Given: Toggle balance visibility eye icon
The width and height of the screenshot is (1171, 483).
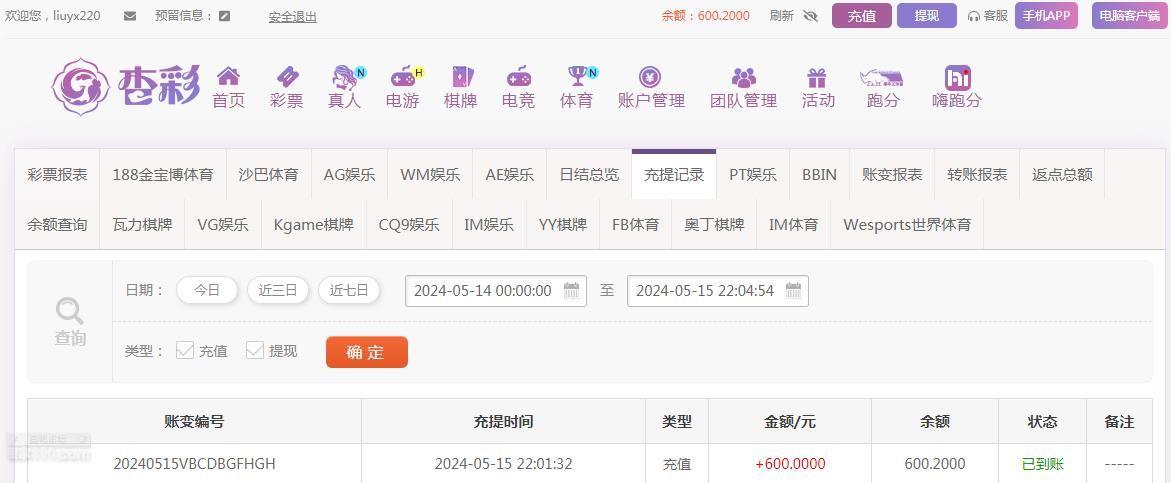Looking at the screenshot, I should click(810, 16).
